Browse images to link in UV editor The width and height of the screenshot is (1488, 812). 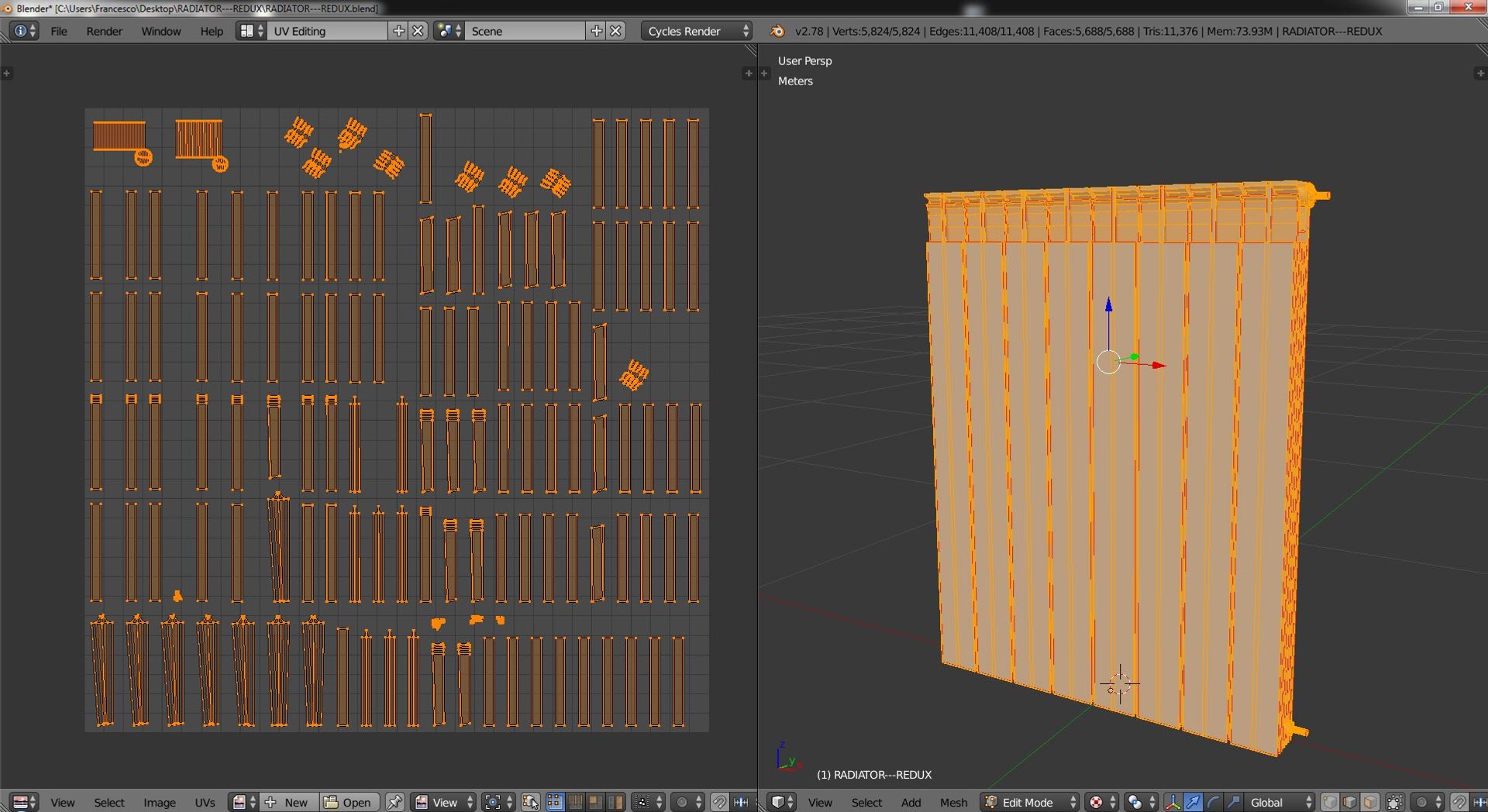tap(244, 802)
